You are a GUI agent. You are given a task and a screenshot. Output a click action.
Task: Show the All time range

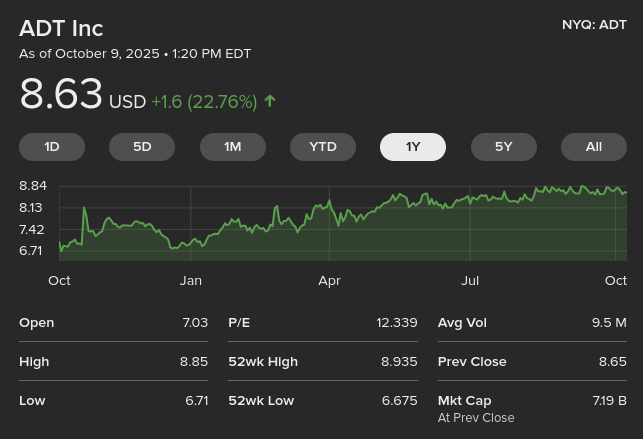(593, 147)
